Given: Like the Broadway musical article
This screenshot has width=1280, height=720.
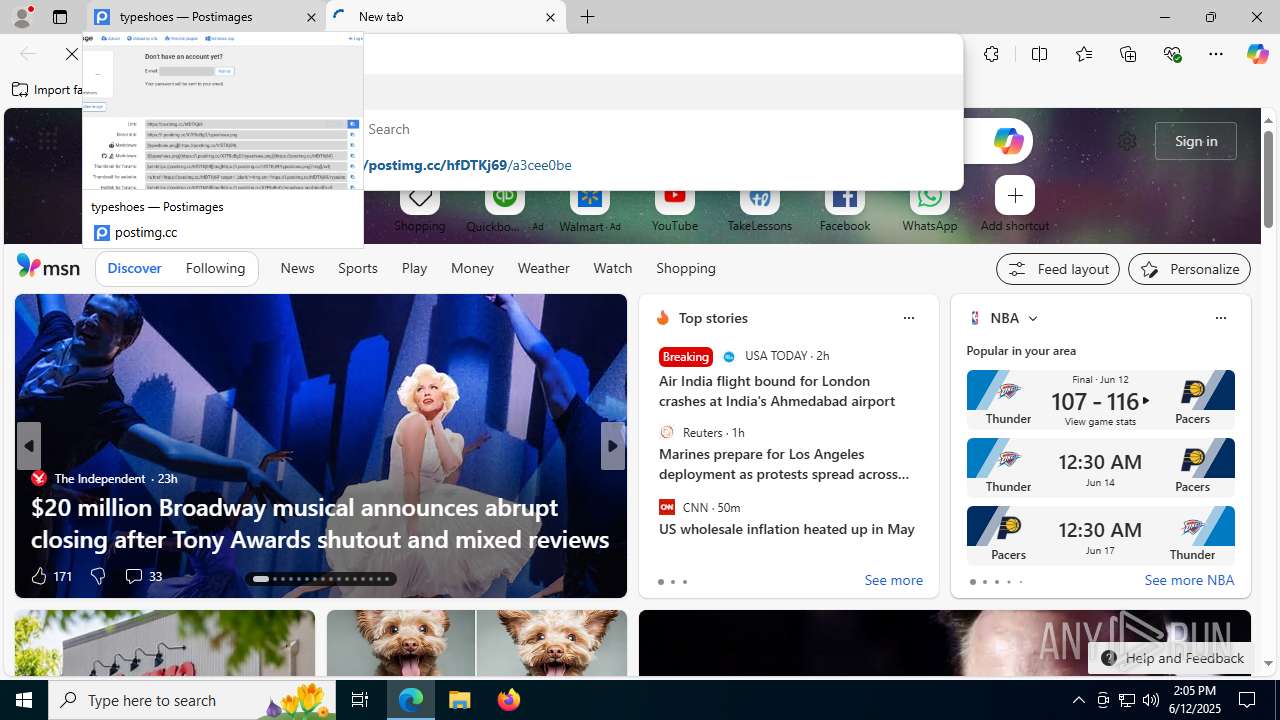Looking at the screenshot, I should (50, 576).
